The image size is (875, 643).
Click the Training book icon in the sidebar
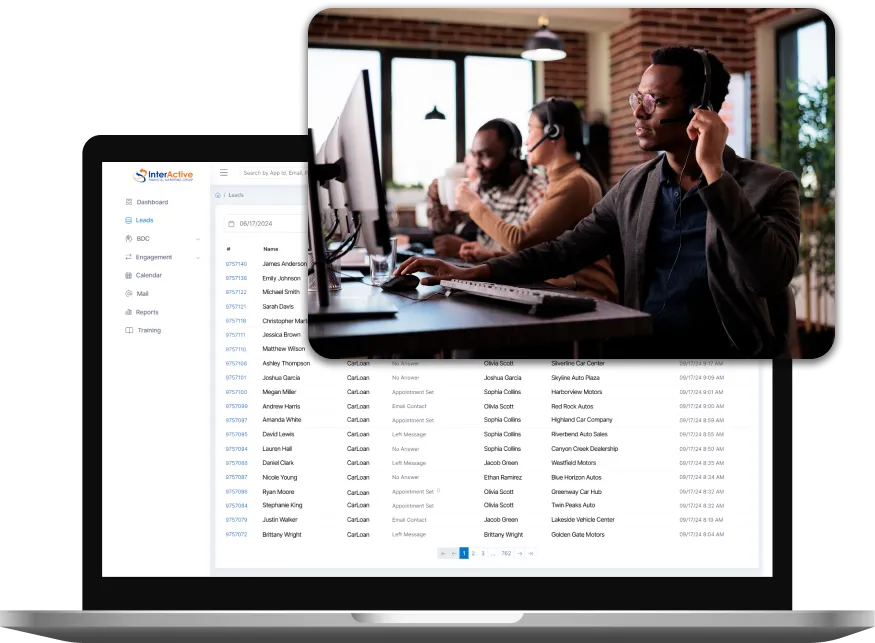coord(129,330)
